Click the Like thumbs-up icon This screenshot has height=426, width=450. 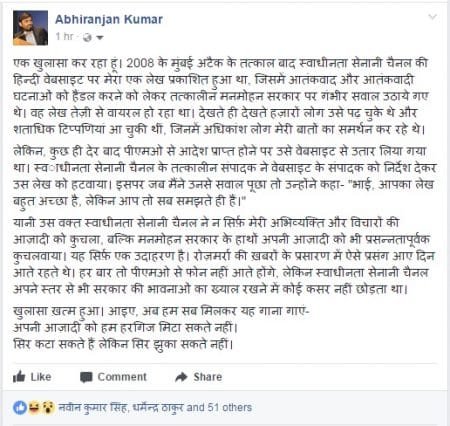19,377
